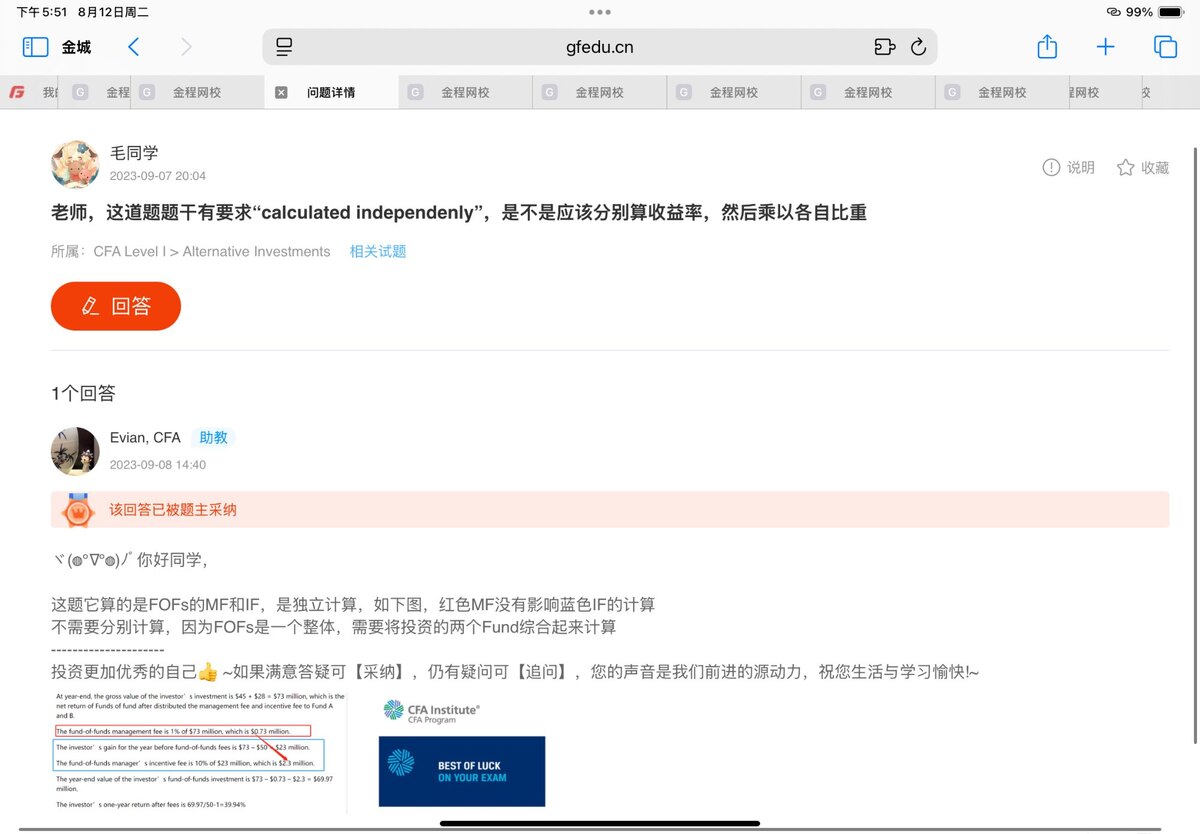Open the extensions icon in address bar
This screenshot has width=1200, height=834.
tap(883, 47)
